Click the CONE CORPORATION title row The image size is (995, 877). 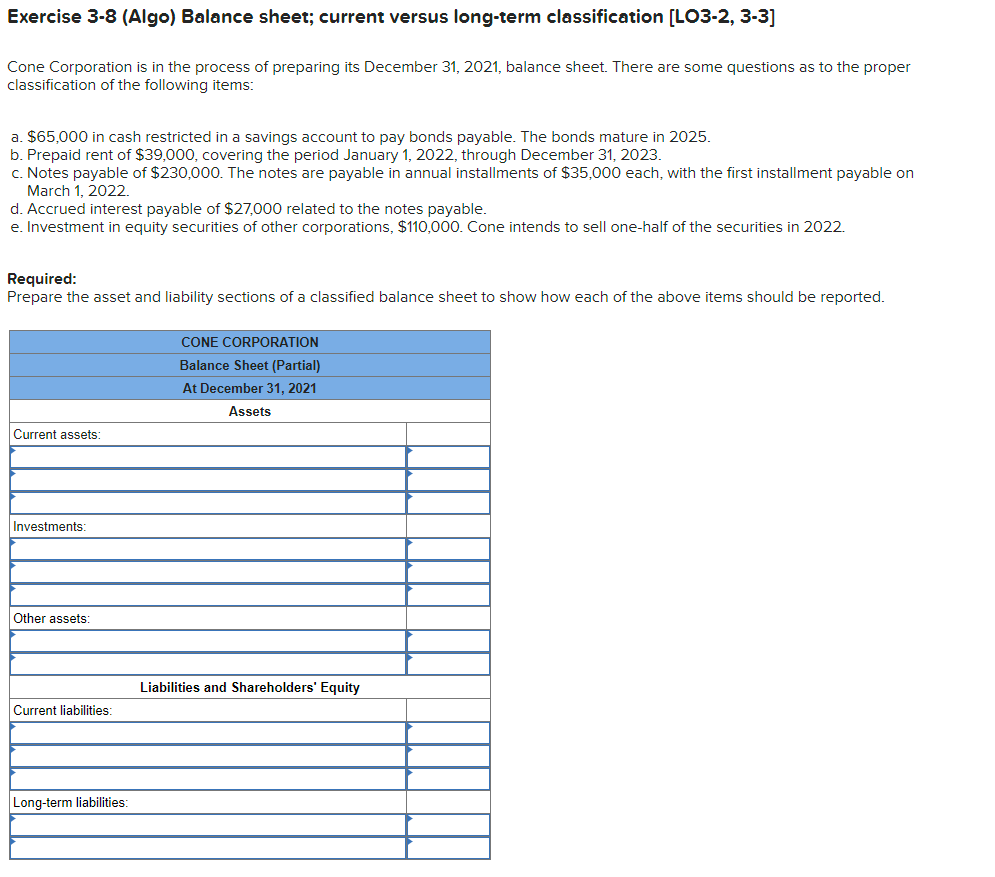click(x=249, y=342)
